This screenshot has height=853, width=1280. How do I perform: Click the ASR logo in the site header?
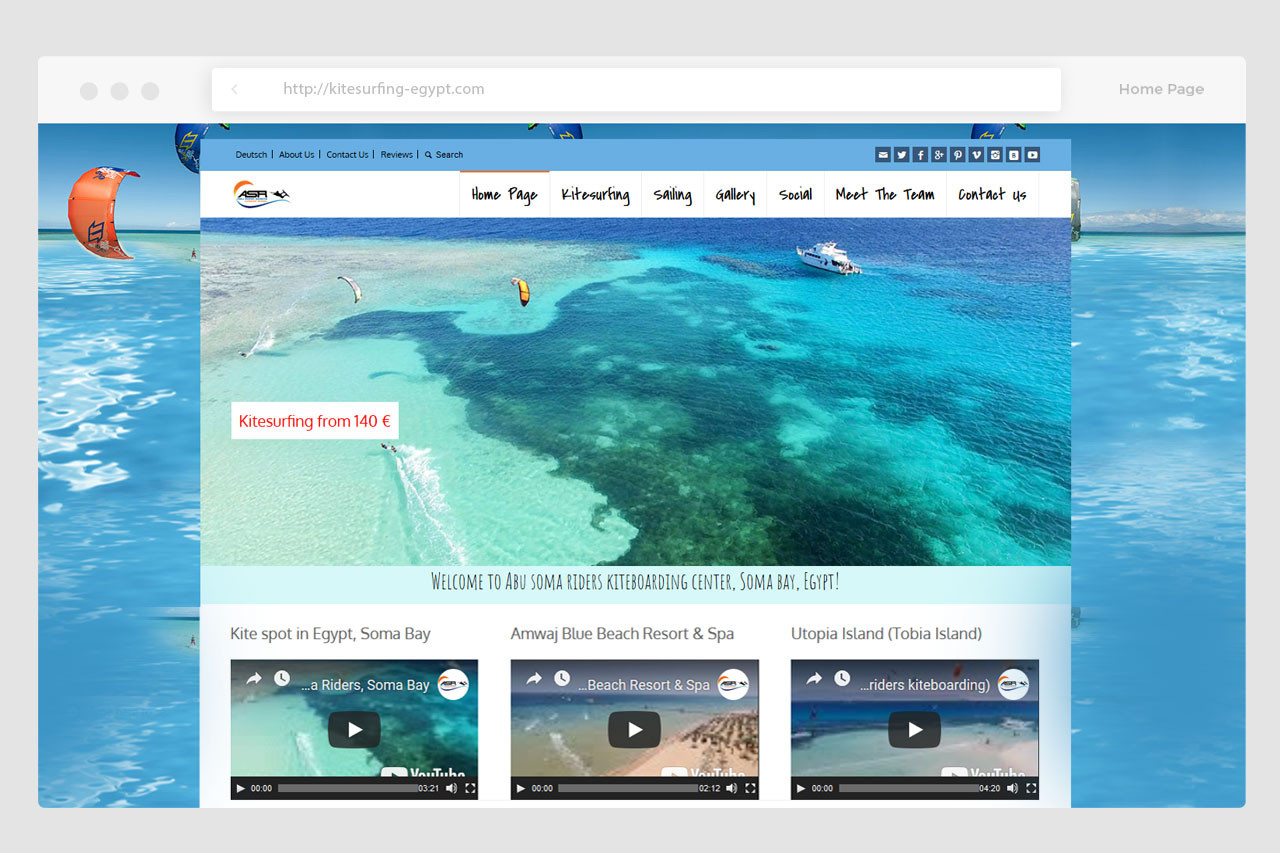click(x=262, y=194)
